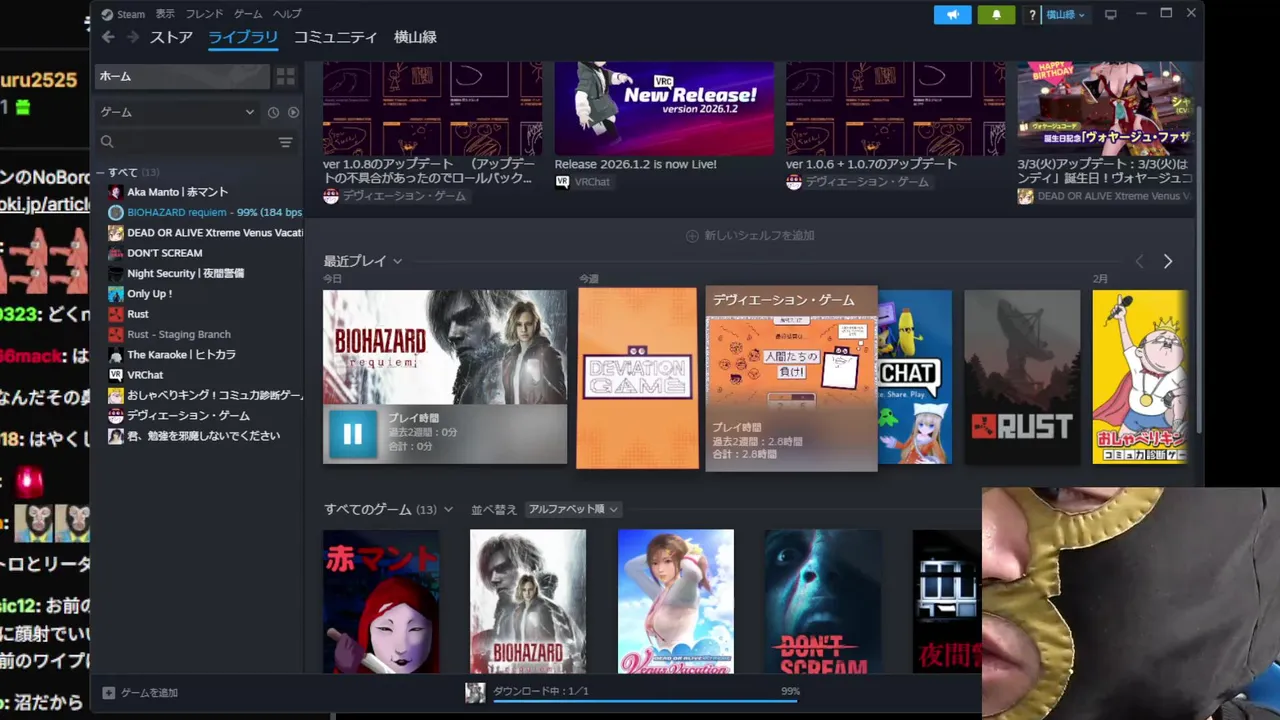Open the DON'T SCREAM game cover
1280x720 pixels.
pyautogui.click(x=823, y=601)
